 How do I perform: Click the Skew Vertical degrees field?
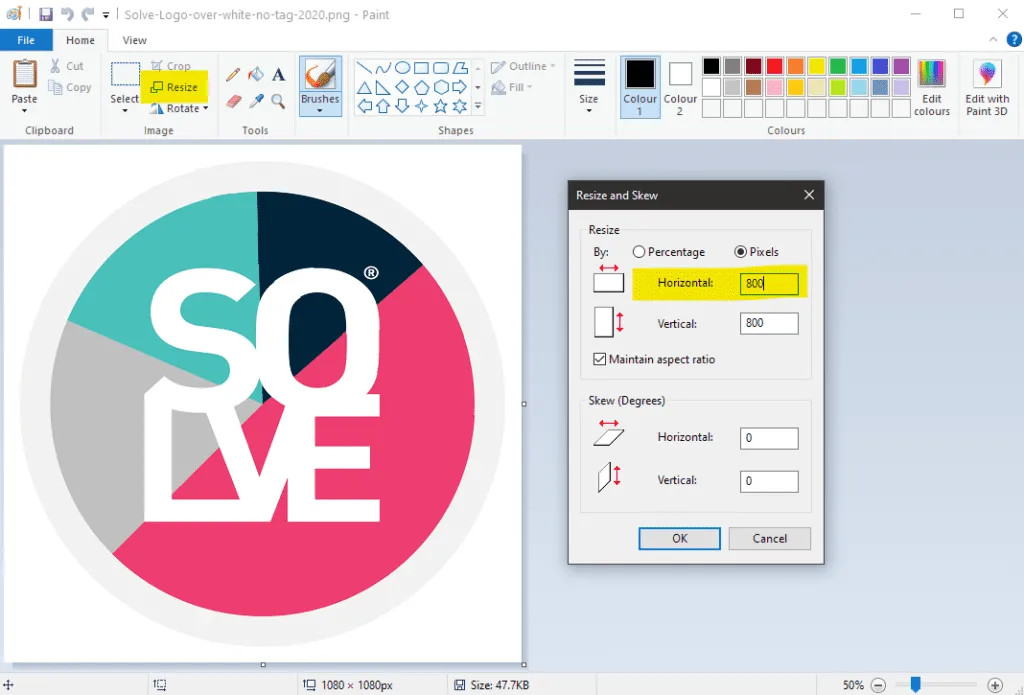pos(769,481)
